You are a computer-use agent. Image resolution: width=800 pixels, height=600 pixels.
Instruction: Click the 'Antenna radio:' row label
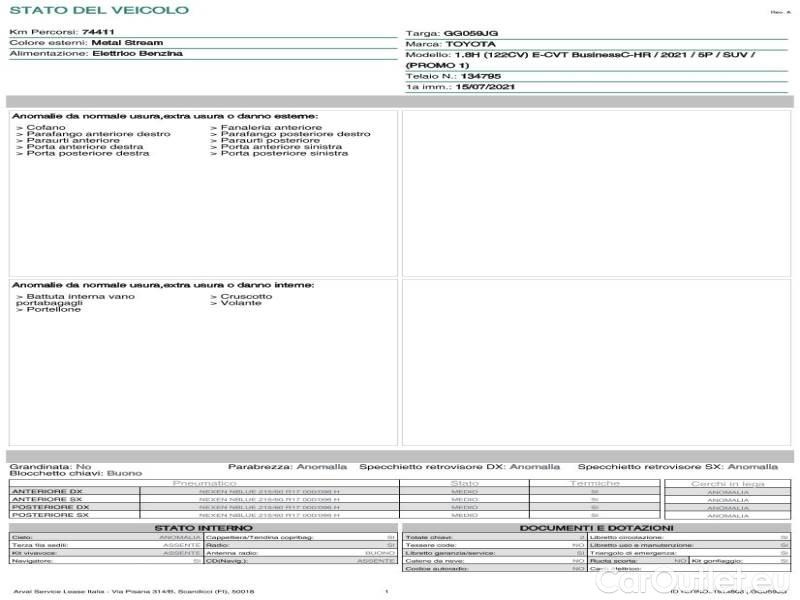pos(232,553)
